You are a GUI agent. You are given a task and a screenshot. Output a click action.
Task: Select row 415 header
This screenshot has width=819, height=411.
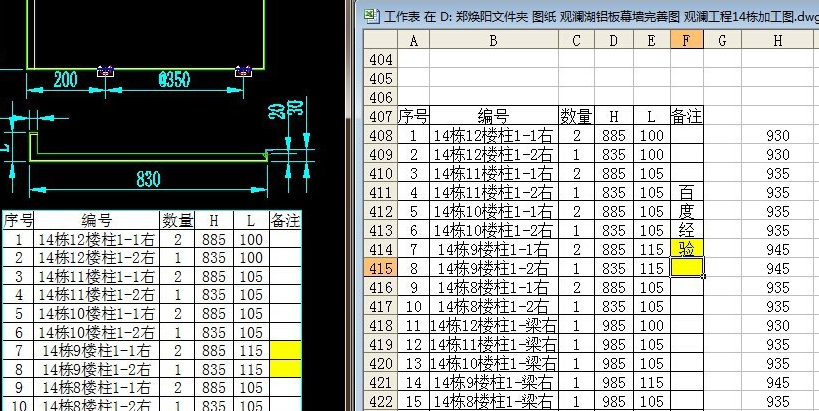[x=381, y=268]
